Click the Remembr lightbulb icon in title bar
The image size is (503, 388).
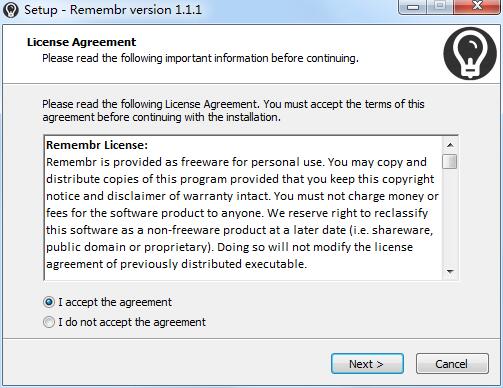(x=11, y=10)
